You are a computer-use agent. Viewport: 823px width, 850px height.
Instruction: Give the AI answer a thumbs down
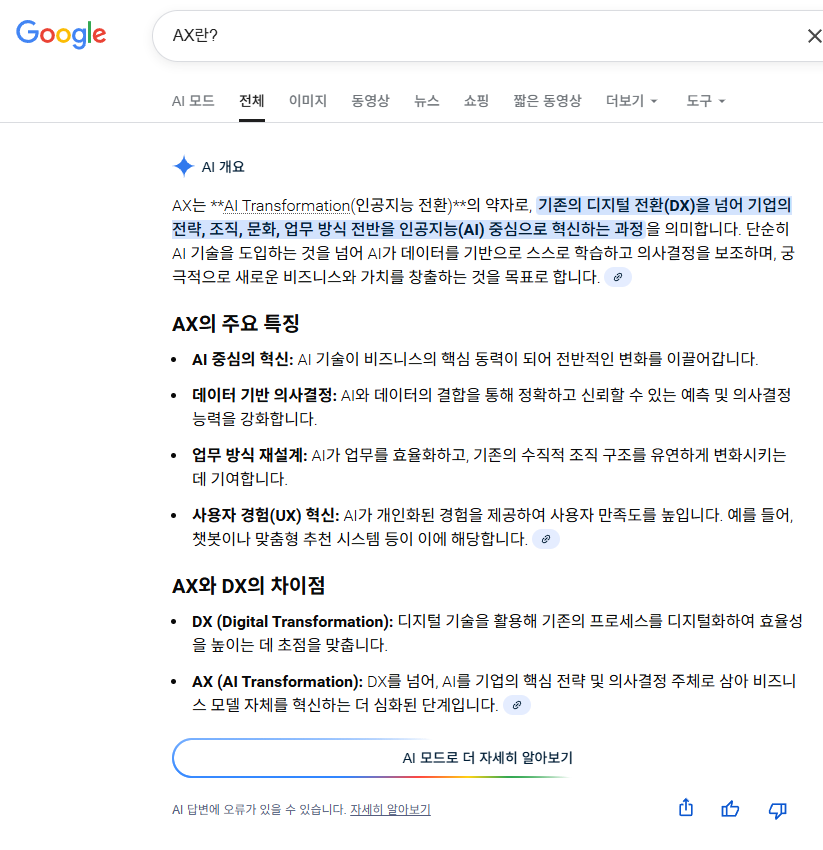click(x=777, y=810)
